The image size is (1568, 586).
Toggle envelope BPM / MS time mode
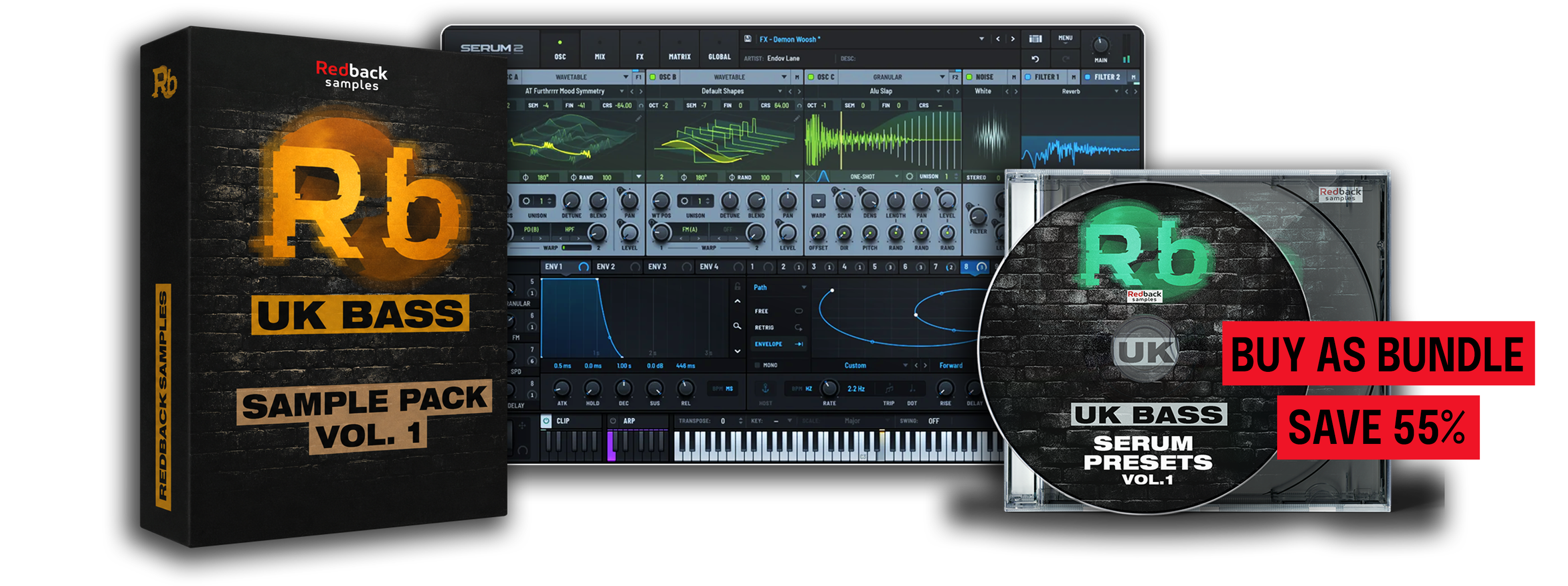[722, 388]
